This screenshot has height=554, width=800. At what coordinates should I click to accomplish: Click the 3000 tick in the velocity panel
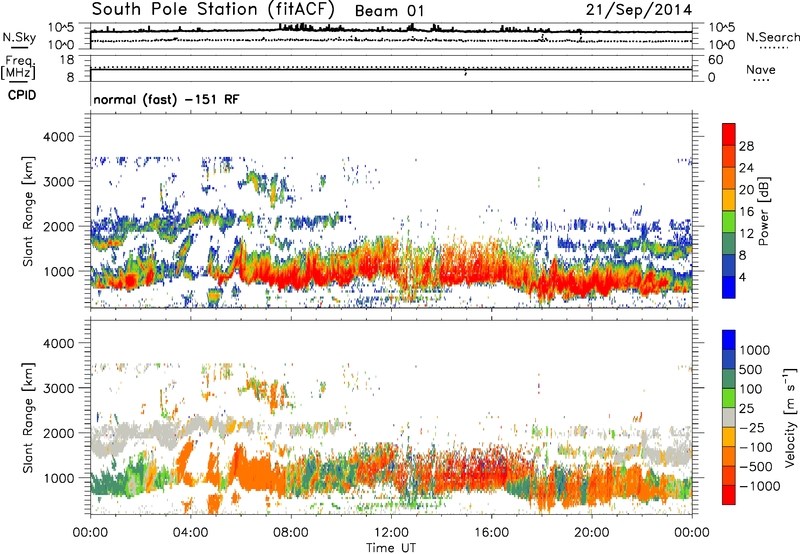(59, 388)
